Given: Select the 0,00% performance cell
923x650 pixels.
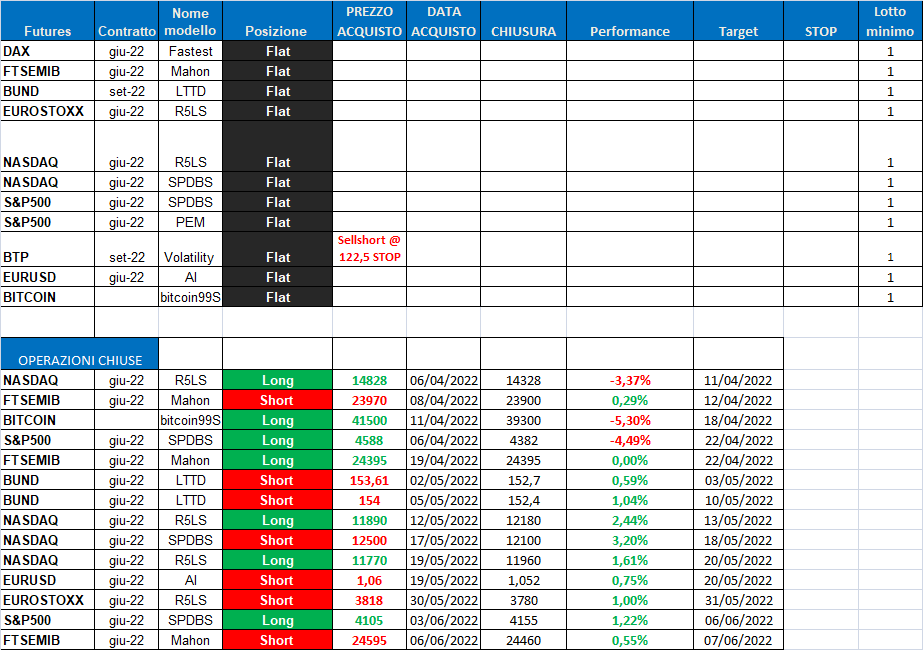Looking at the screenshot, I should (x=630, y=460).
